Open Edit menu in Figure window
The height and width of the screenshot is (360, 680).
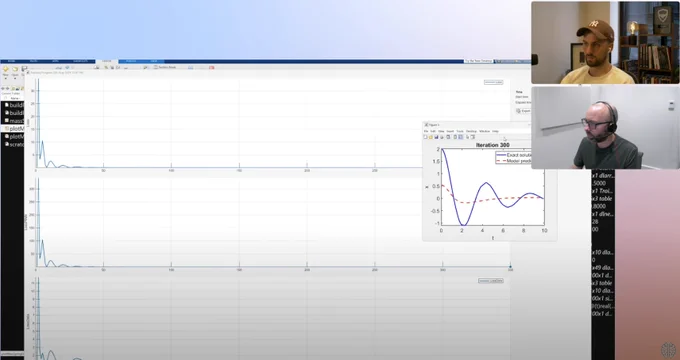(433, 131)
